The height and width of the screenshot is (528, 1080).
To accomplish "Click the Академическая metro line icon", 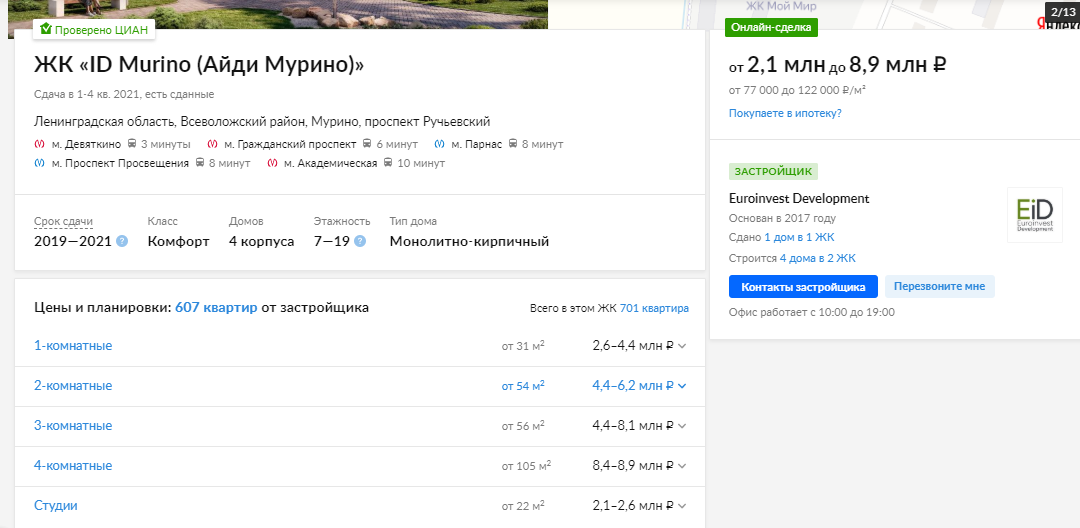I will (x=273, y=163).
